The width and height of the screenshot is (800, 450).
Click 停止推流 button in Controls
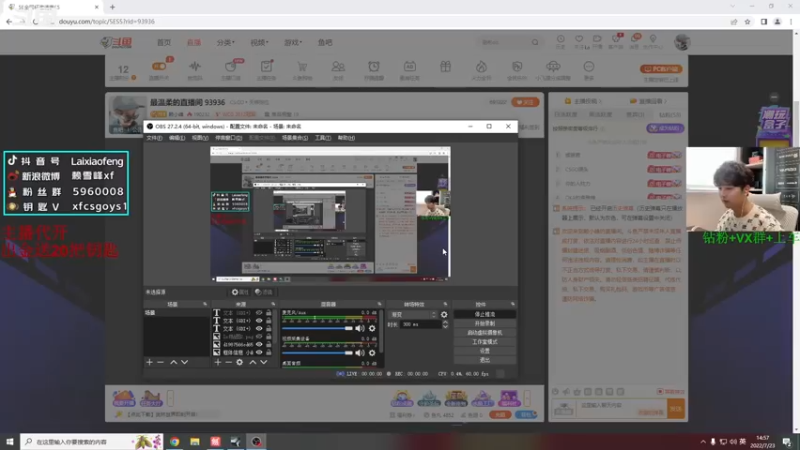pyautogui.click(x=484, y=314)
